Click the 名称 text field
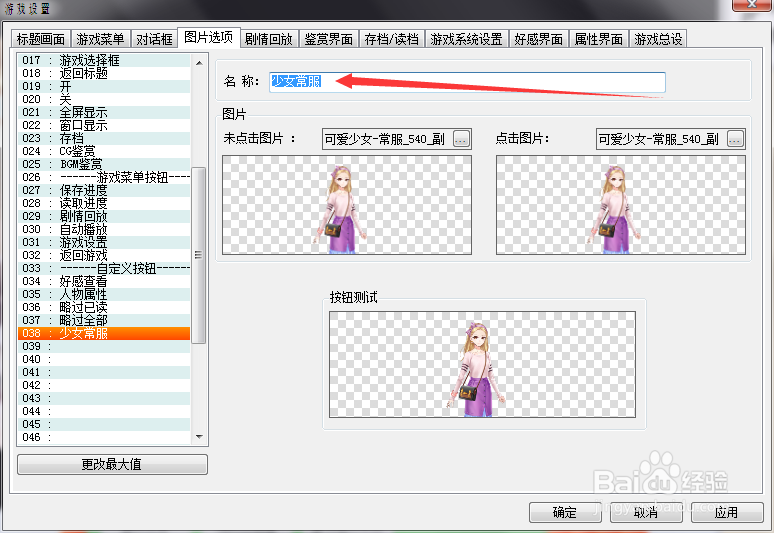The width and height of the screenshot is (774, 533). [x=467, y=82]
